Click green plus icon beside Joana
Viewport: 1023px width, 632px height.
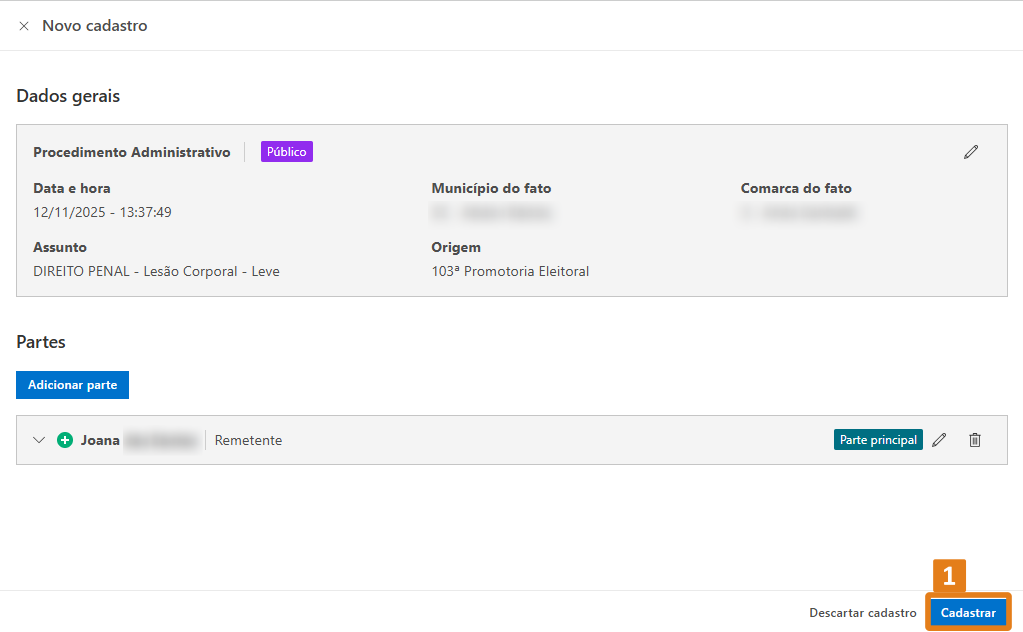(65, 440)
